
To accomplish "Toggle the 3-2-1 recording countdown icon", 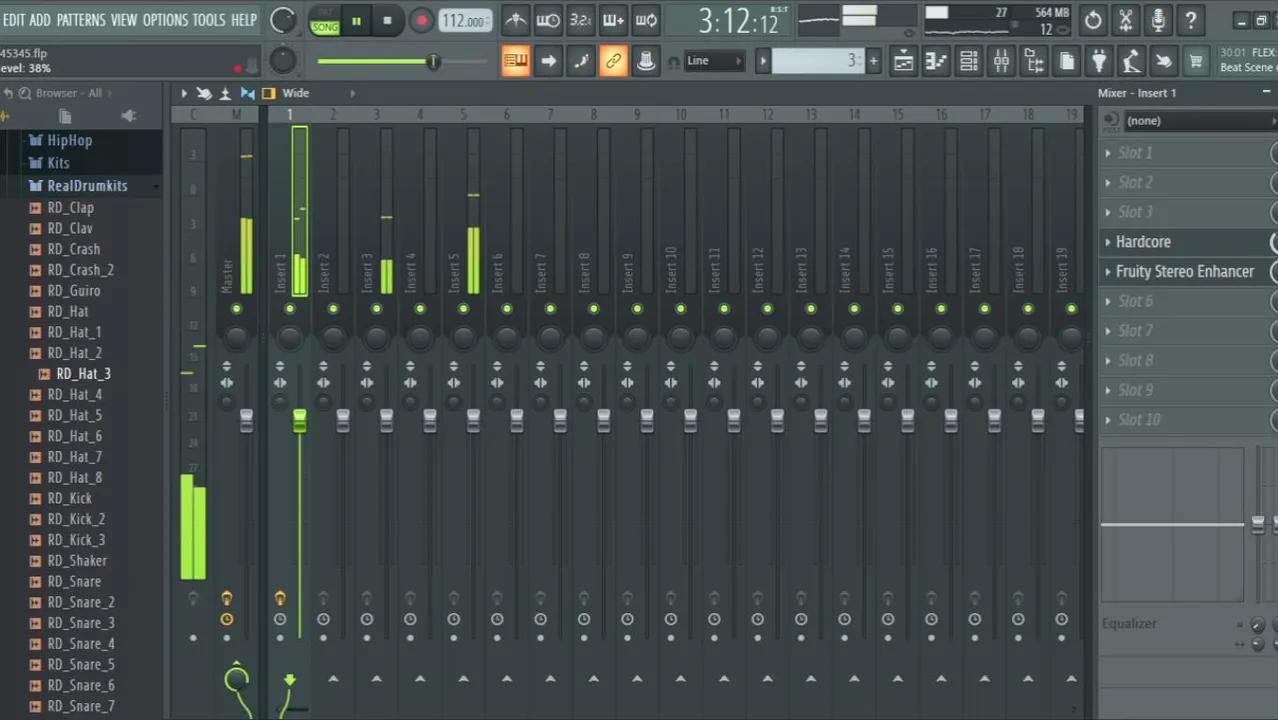I will tap(581, 19).
